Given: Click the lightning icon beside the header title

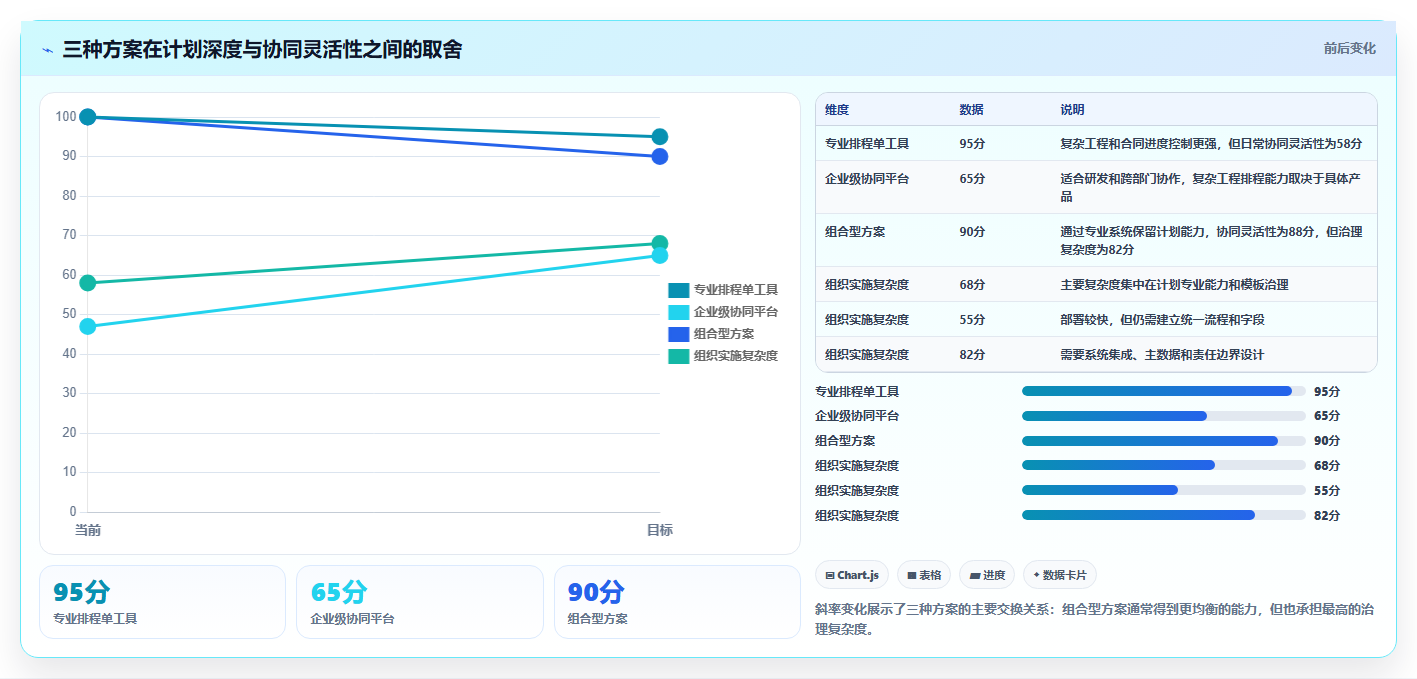Looking at the screenshot, I should [x=47, y=50].
